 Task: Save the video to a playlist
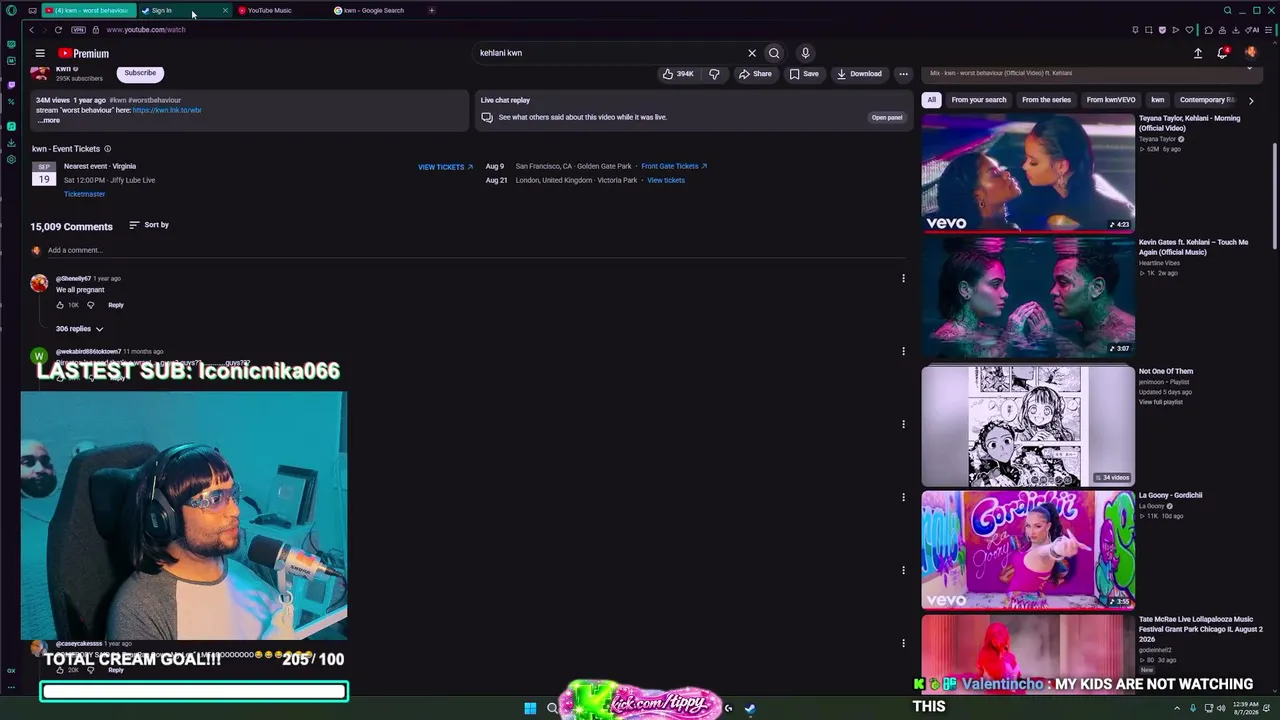pyautogui.click(x=804, y=73)
